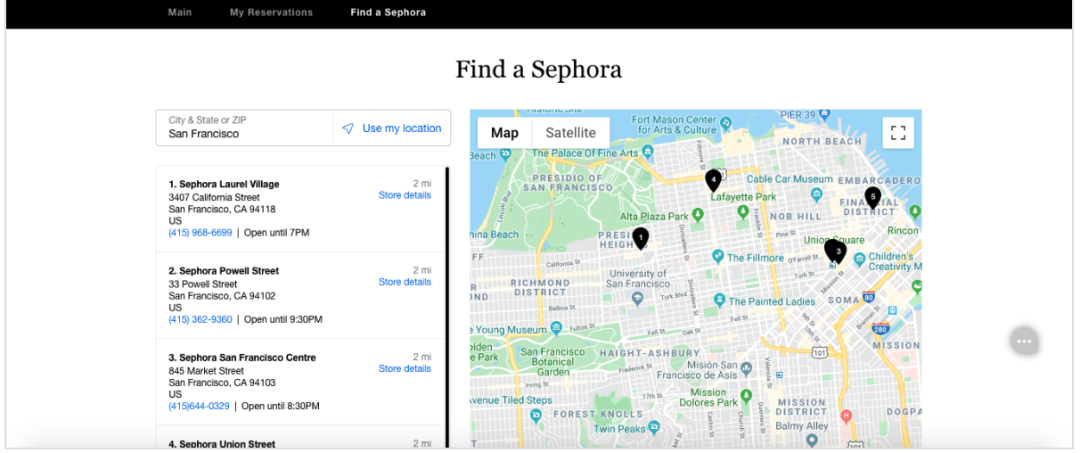
Task: Open Store details for Sephora Laurel Village
Action: [x=405, y=195]
